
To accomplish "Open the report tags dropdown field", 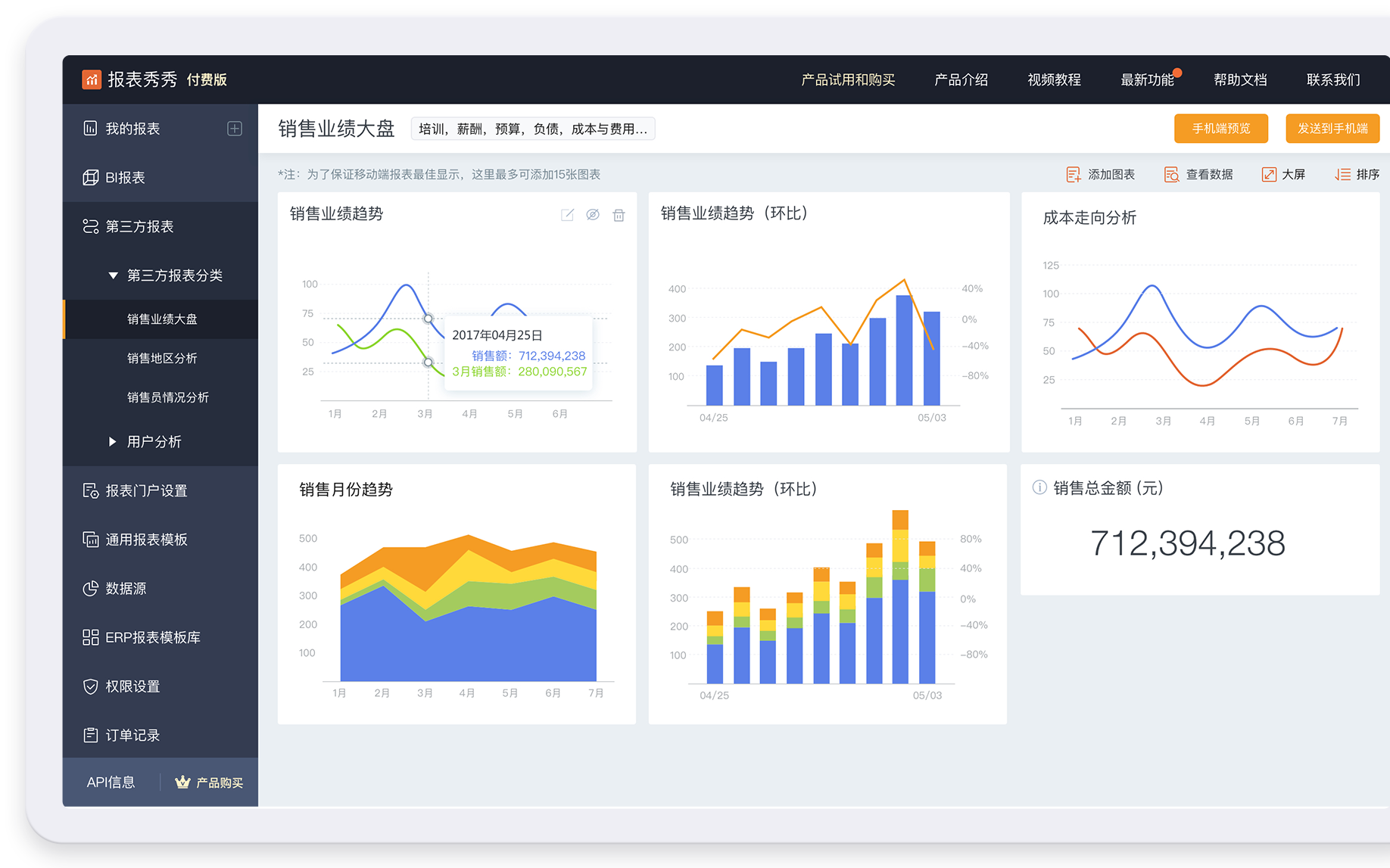I will 532,129.
